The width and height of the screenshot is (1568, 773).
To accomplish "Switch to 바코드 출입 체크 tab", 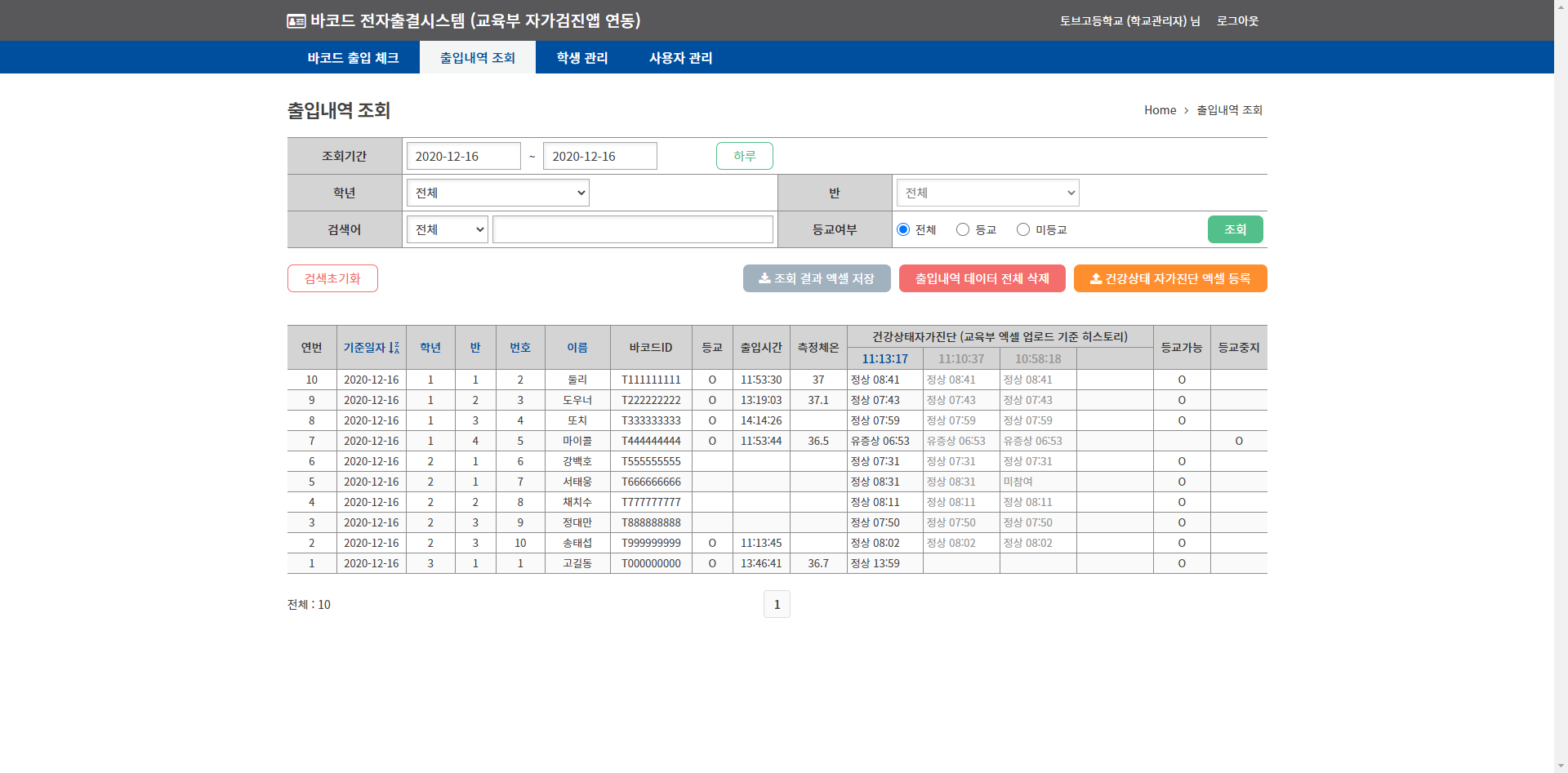I will 353,58.
